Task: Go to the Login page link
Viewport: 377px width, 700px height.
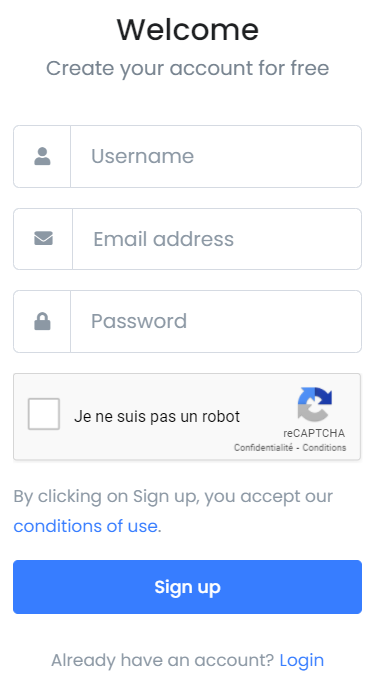Action: (x=302, y=660)
